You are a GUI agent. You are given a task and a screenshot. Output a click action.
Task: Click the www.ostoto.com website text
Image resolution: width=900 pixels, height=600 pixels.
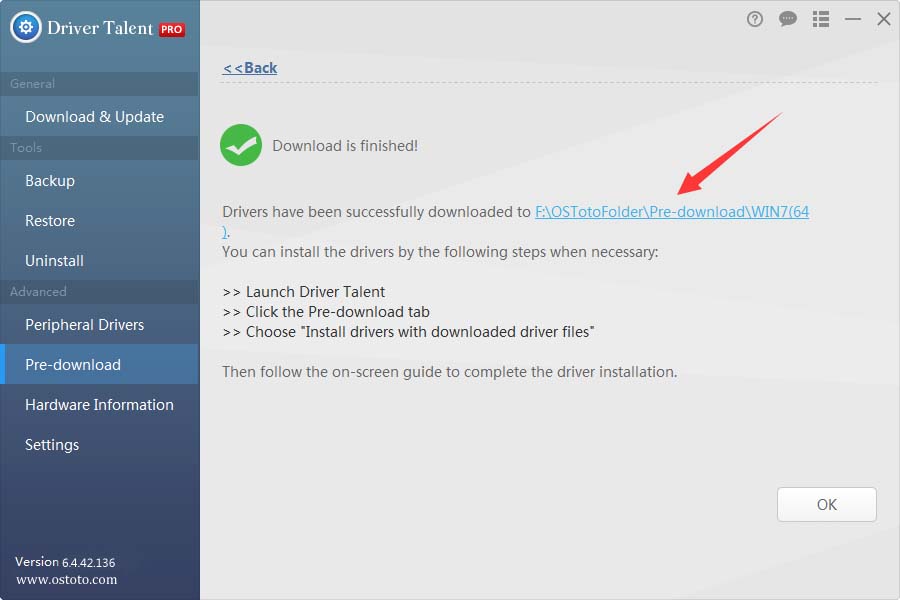(67, 579)
